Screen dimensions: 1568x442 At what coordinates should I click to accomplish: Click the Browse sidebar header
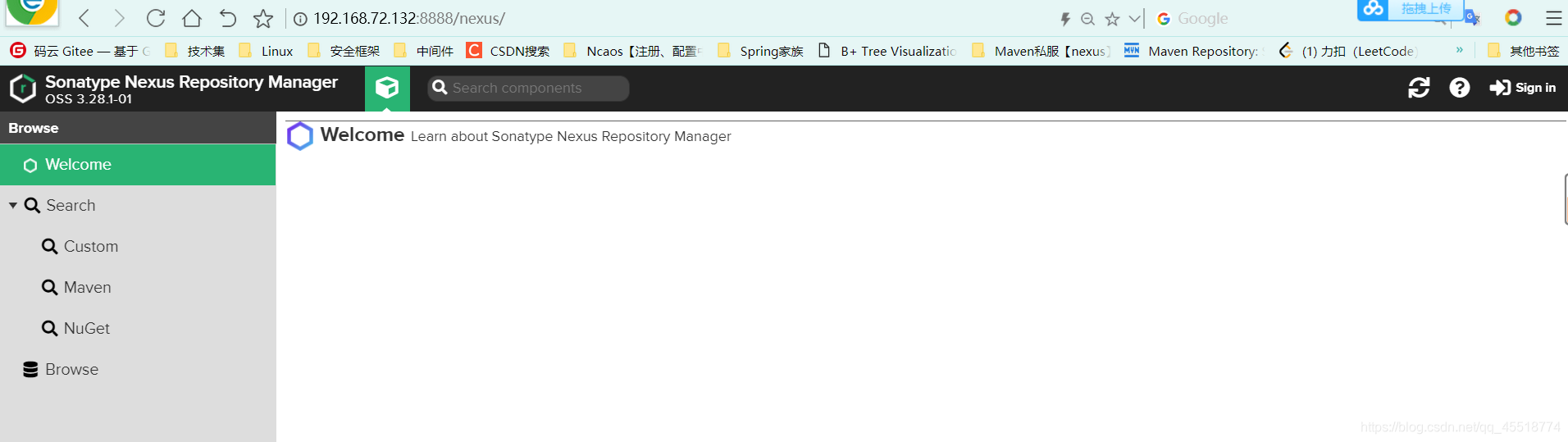click(x=138, y=128)
